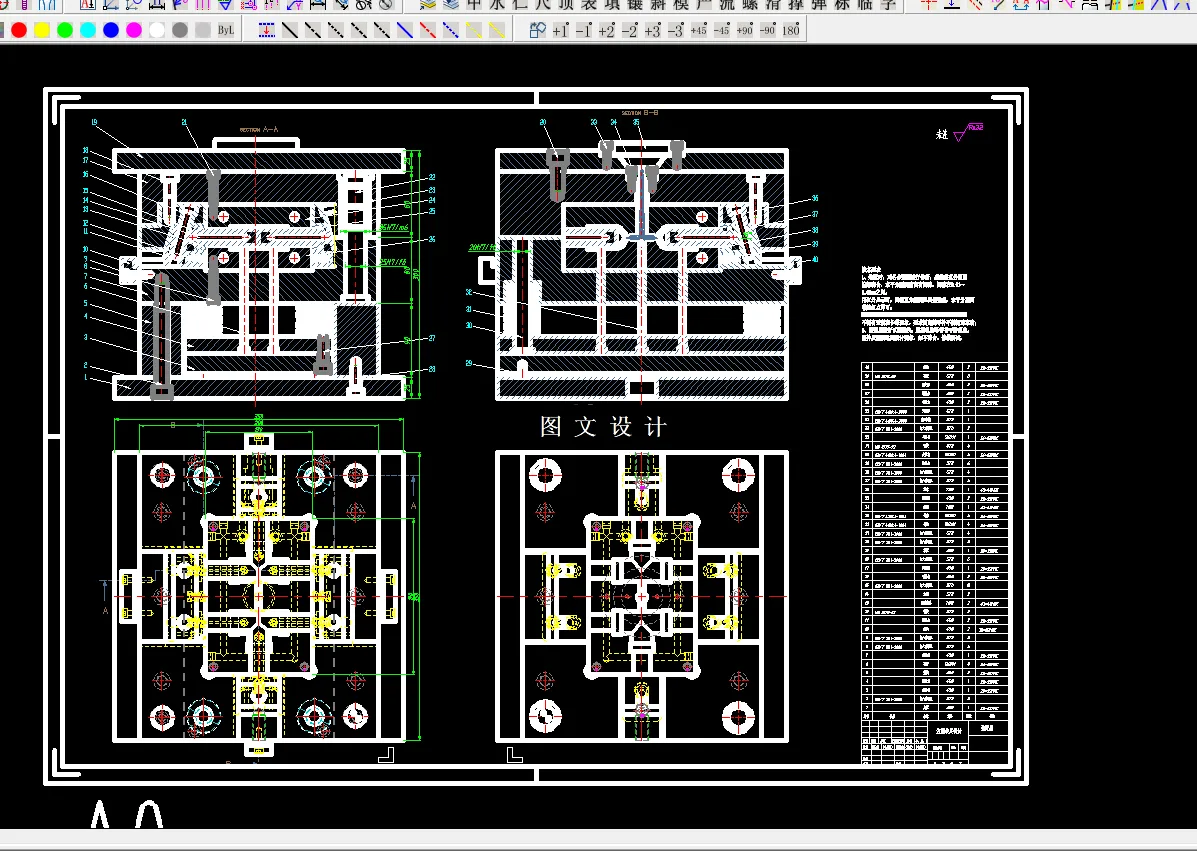Rotate by +1 degree
Screen dimensions: 1197x851
(x=560, y=30)
